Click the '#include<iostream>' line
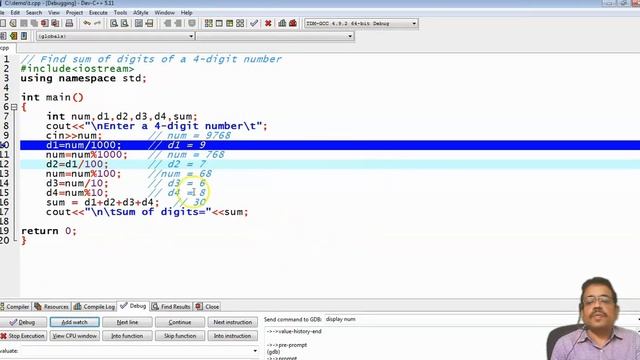Image resolution: width=640 pixels, height=360 pixels. (x=77, y=69)
